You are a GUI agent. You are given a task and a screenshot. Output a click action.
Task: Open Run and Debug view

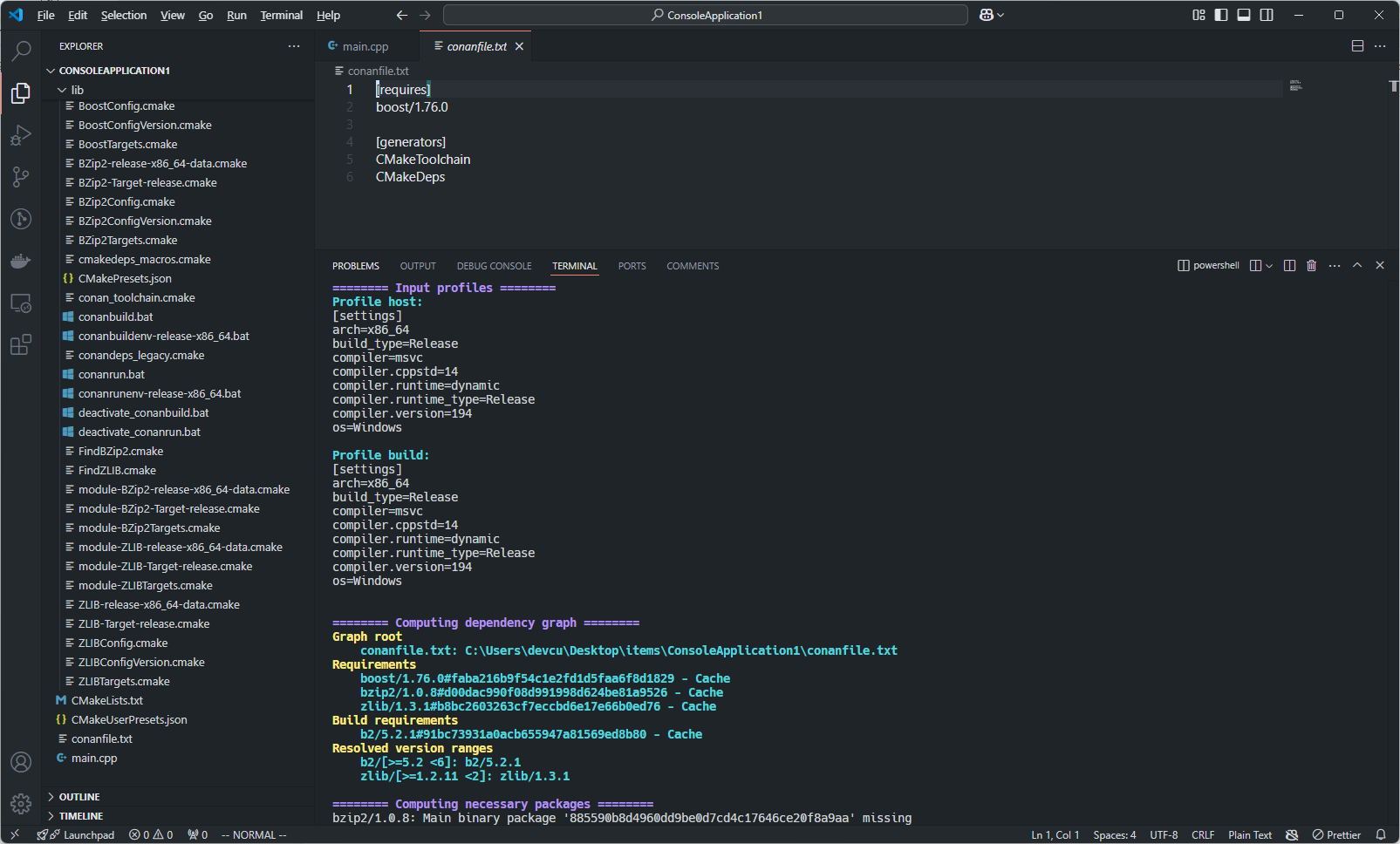[21, 135]
